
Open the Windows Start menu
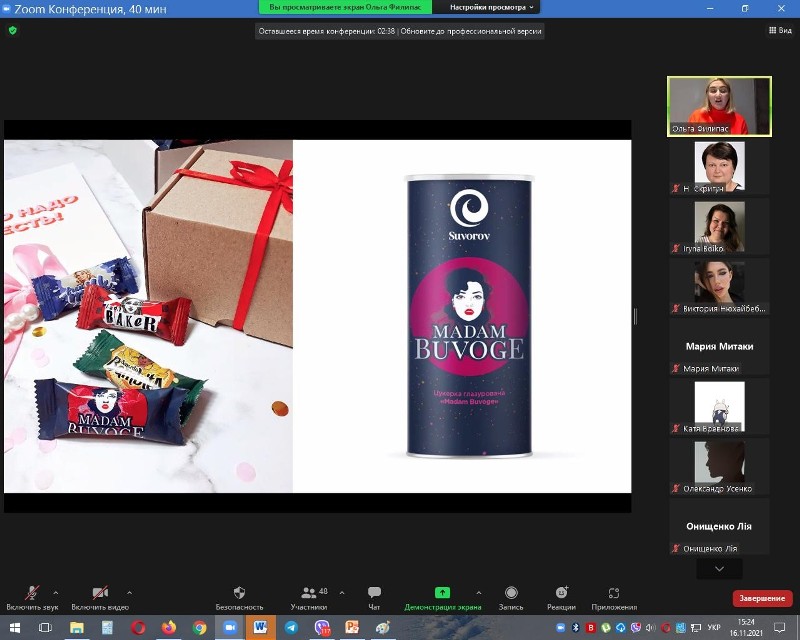click(14, 628)
